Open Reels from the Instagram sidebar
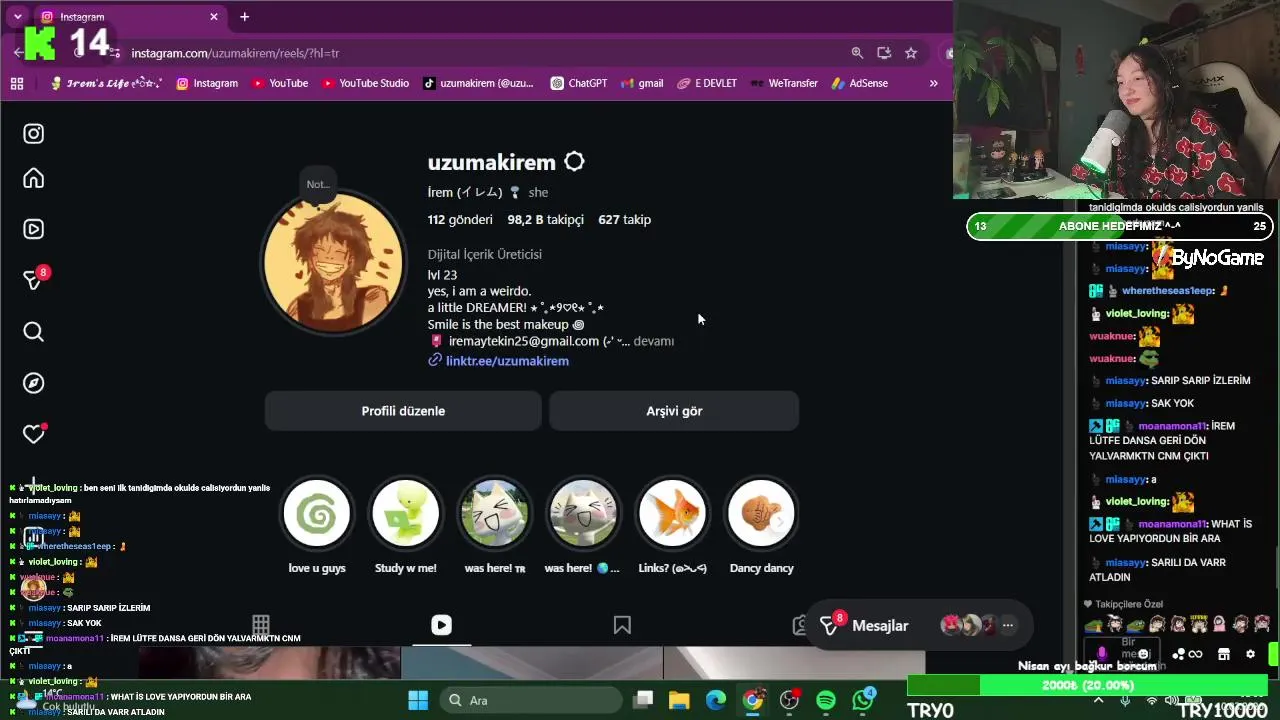1280x720 pixels. [34, 229]
